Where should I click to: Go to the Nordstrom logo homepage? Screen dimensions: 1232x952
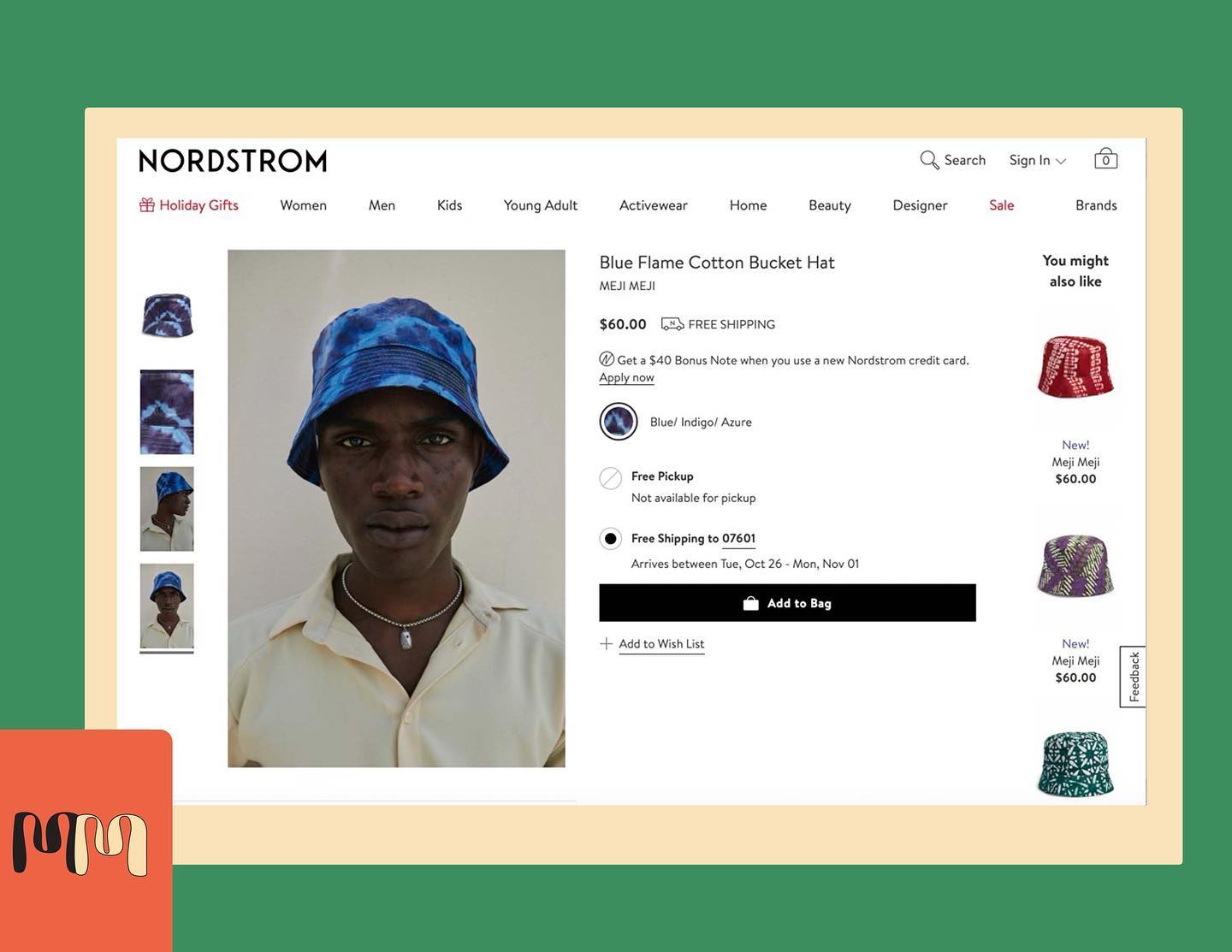(x=233, y=161)
